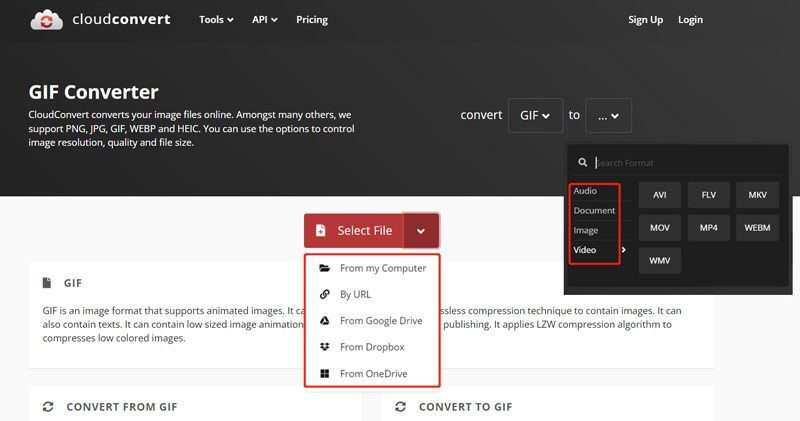The width and height of the screenshot is (800, 421).
Task: Click the Login link
Action: point(690,19)
